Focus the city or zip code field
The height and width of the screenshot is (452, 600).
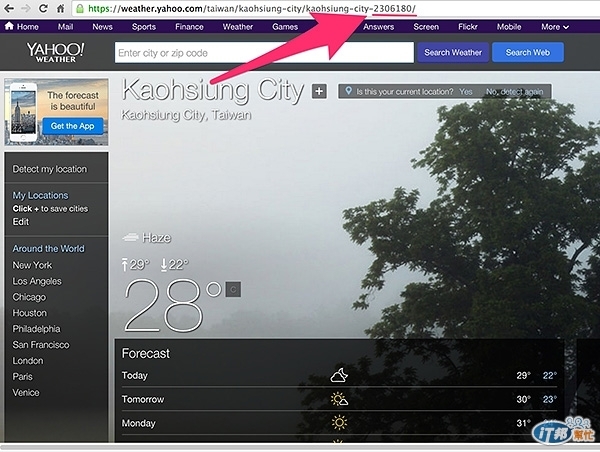(264, 52)
